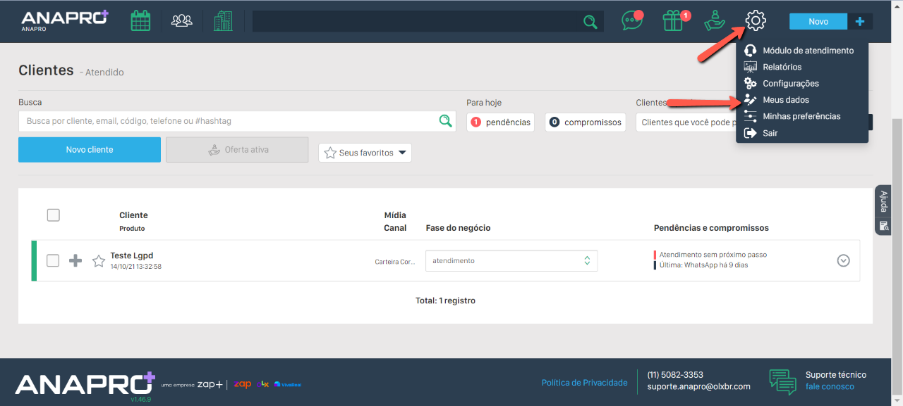
Task: Open the Política de Privacidade link
Action: tap(584, 382)
